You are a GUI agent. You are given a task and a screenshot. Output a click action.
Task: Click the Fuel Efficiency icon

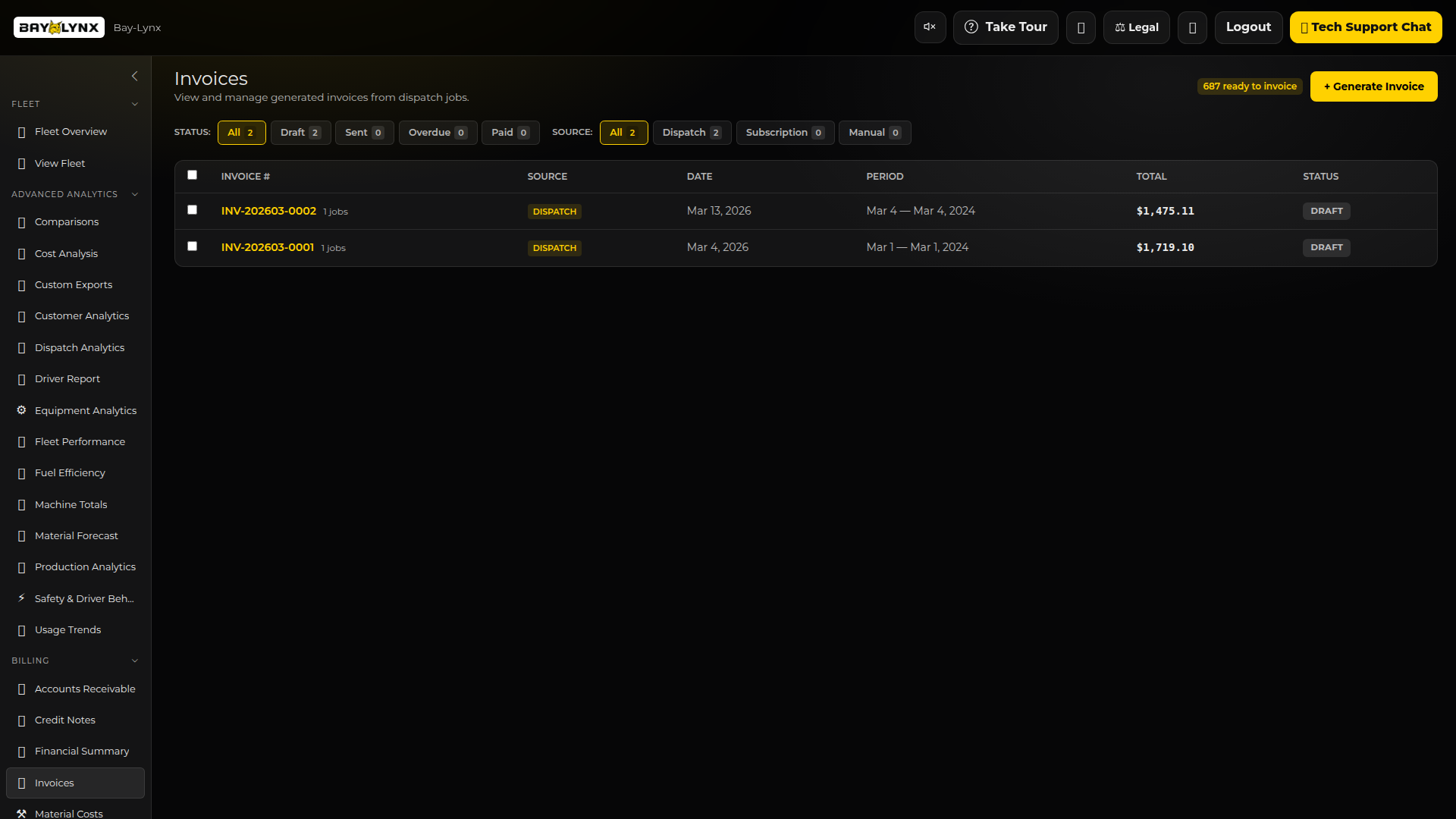pyautogui.click(x=21, y=473)
